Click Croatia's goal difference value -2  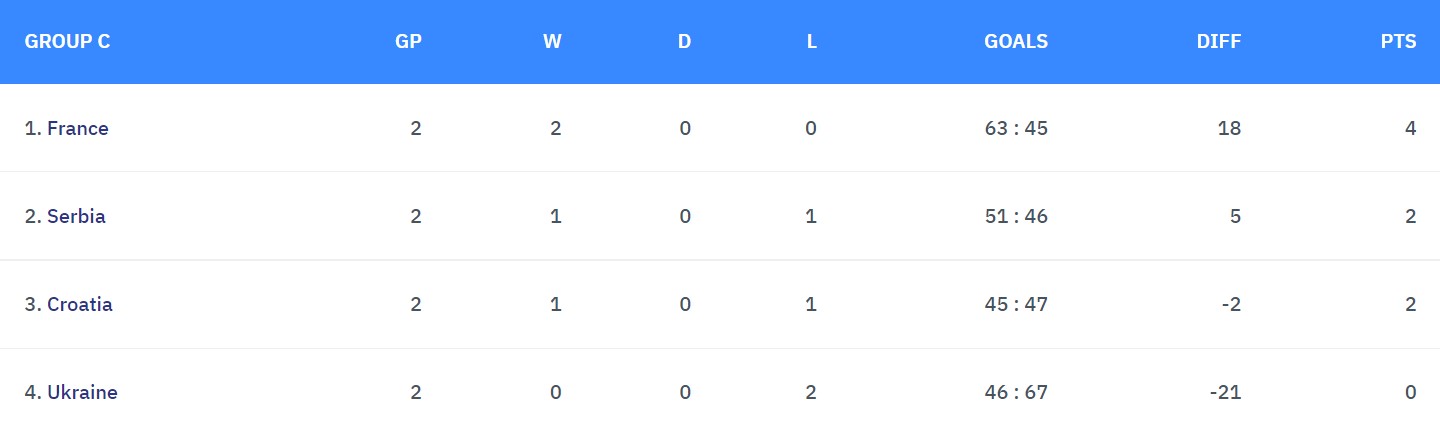(1230, 304)
